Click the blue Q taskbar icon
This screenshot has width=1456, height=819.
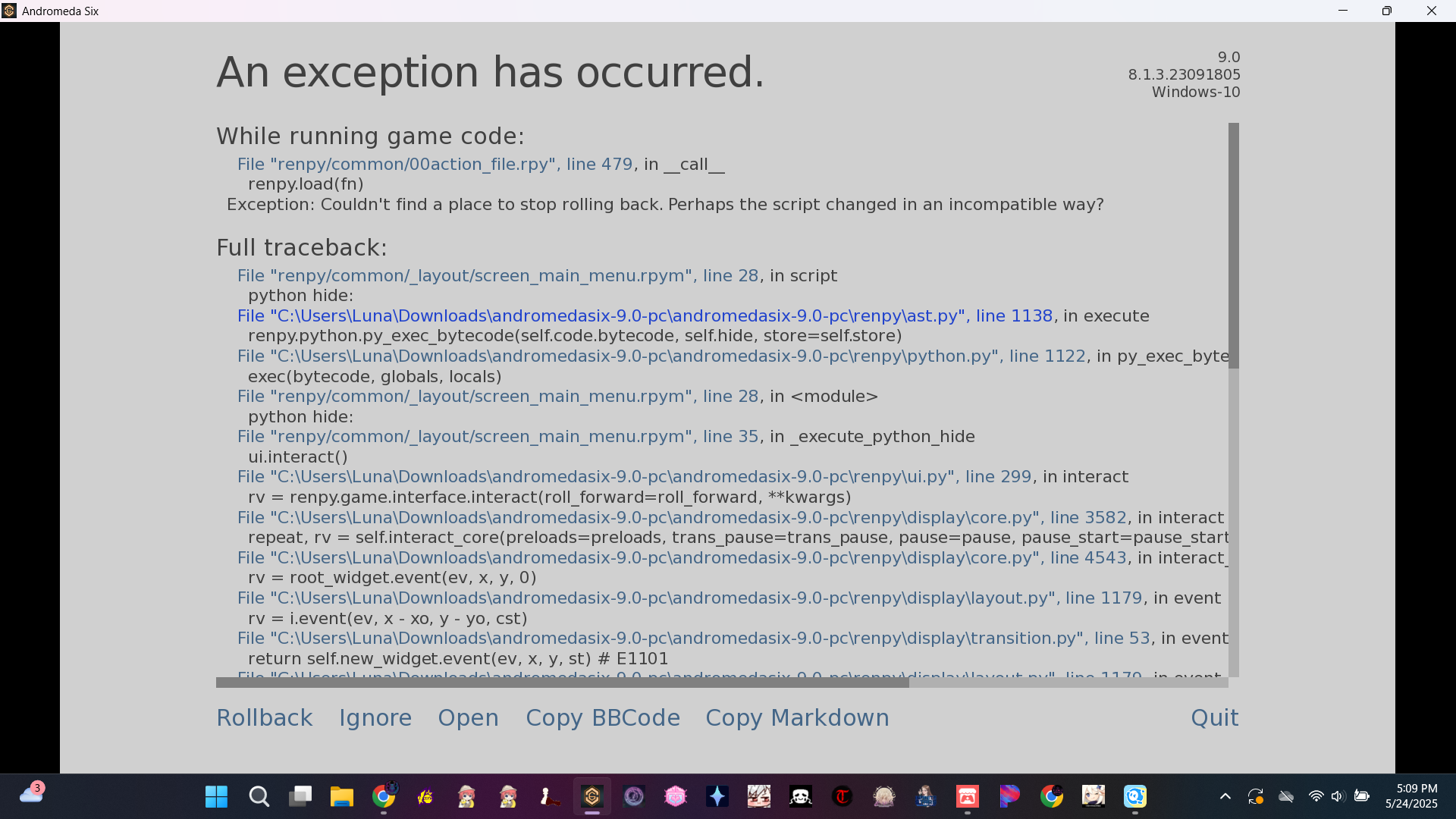[1134, 796]
